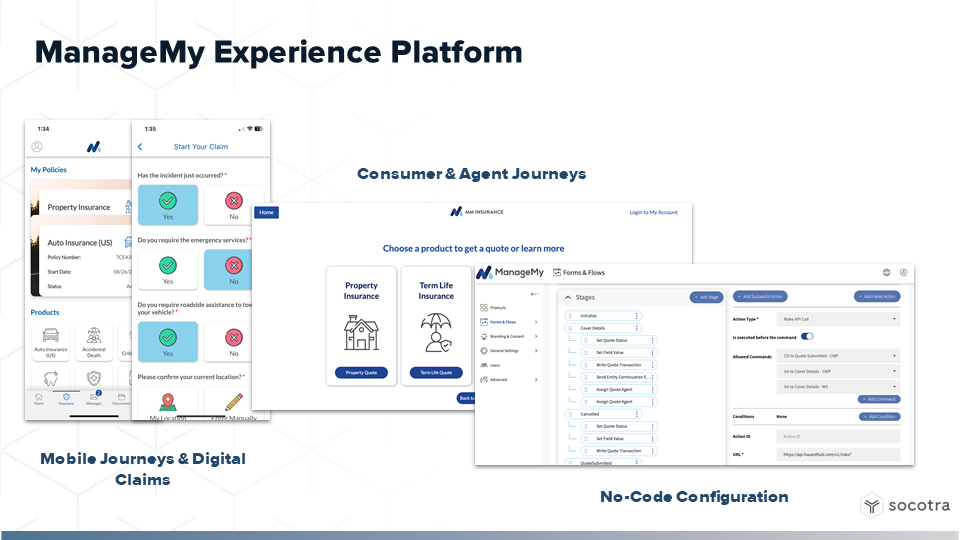Answer Yes to incident just occurred

click(168, 205)
